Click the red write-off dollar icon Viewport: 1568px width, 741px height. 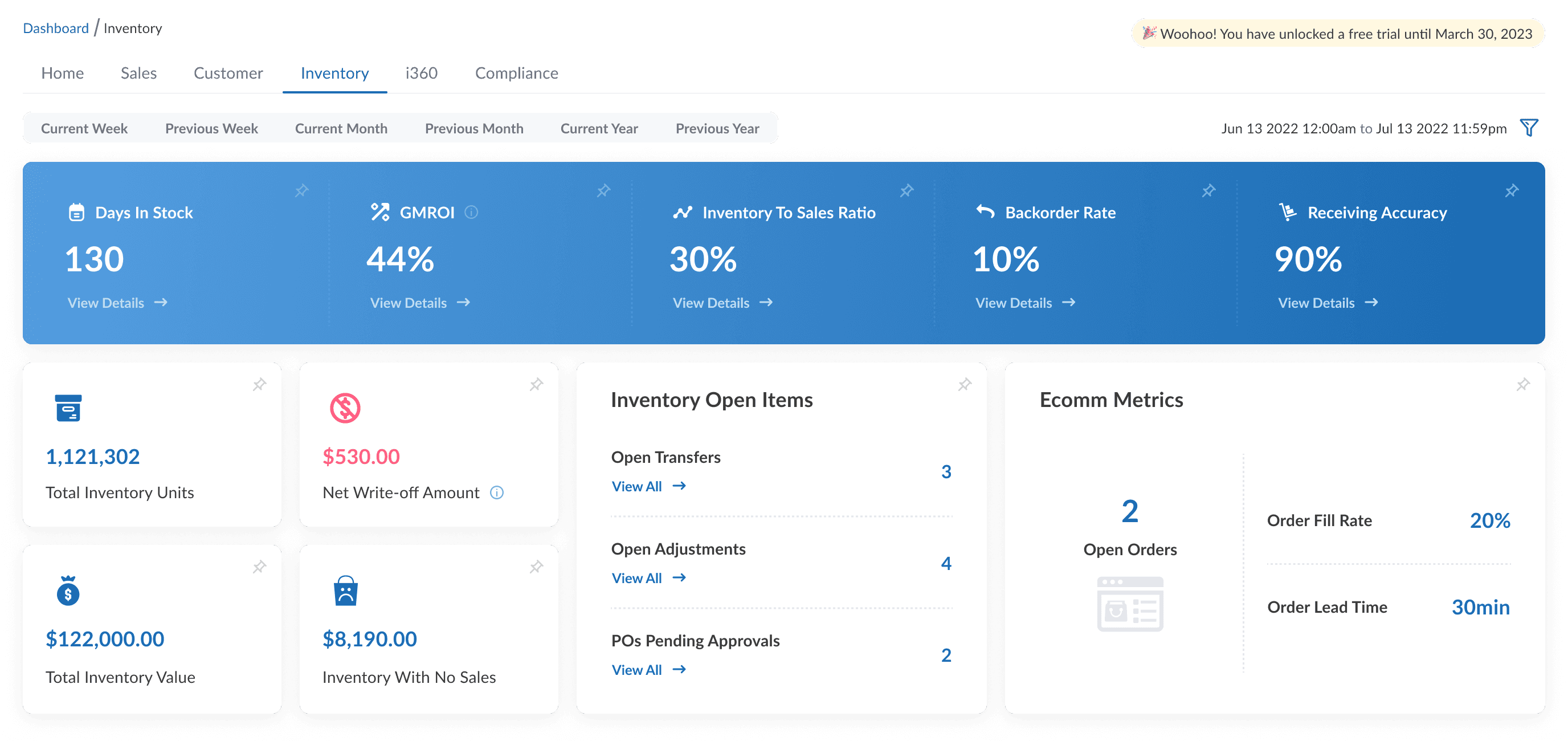(345, 408)
